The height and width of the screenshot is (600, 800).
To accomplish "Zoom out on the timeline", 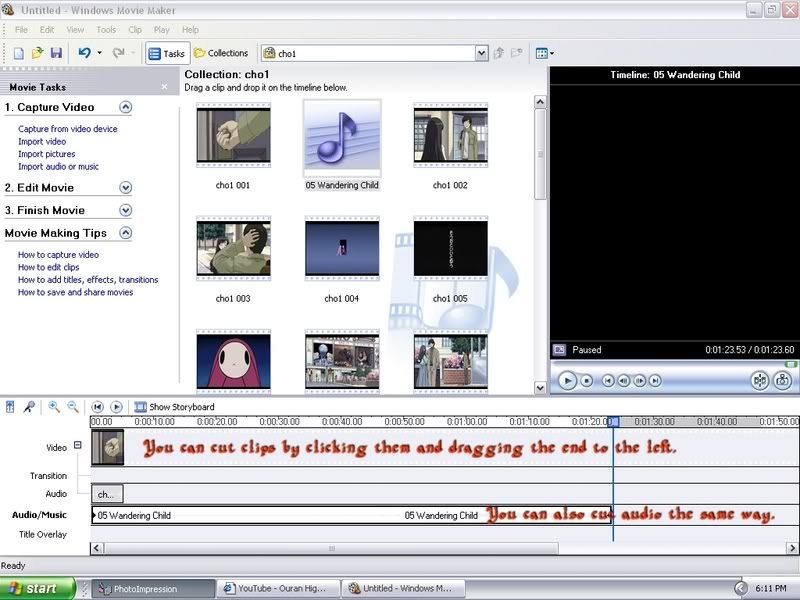I will coord(73,407).
